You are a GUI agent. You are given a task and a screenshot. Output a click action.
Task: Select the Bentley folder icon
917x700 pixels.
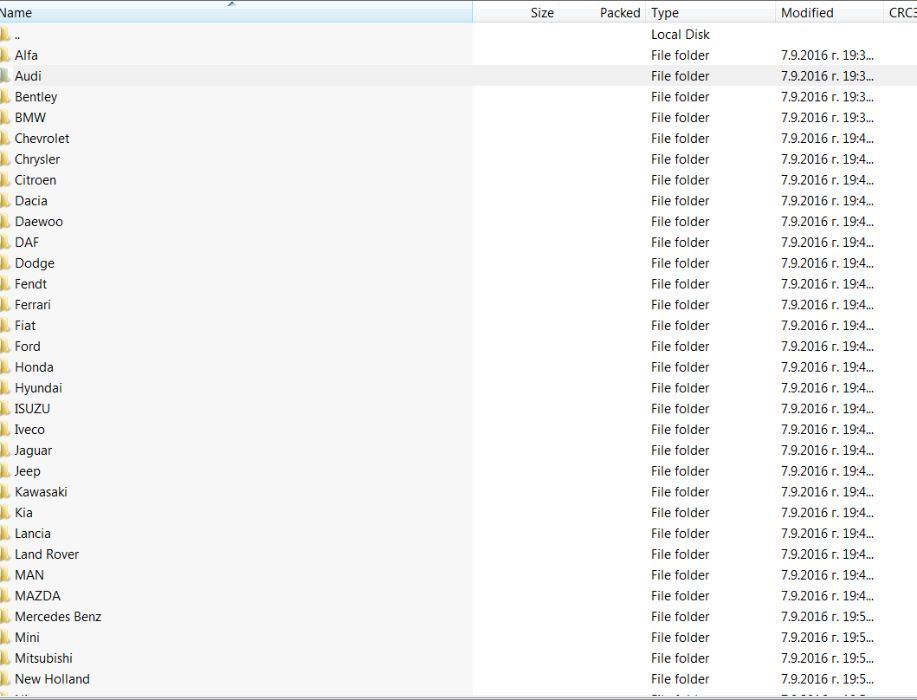point(5,96)
